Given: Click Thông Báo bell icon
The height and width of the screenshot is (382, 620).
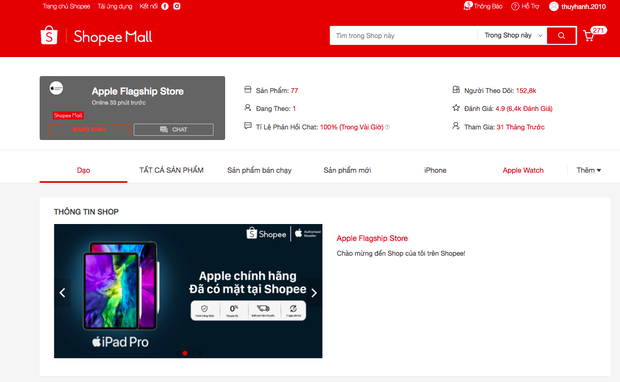Looking at the screenshot, I should click(468, 6).
